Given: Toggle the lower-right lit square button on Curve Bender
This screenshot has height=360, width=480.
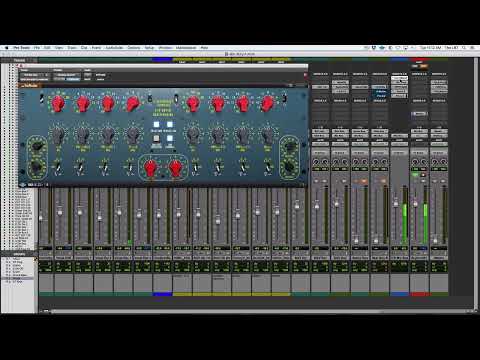Looking at the screenshot, I should (x=170, y=138).
